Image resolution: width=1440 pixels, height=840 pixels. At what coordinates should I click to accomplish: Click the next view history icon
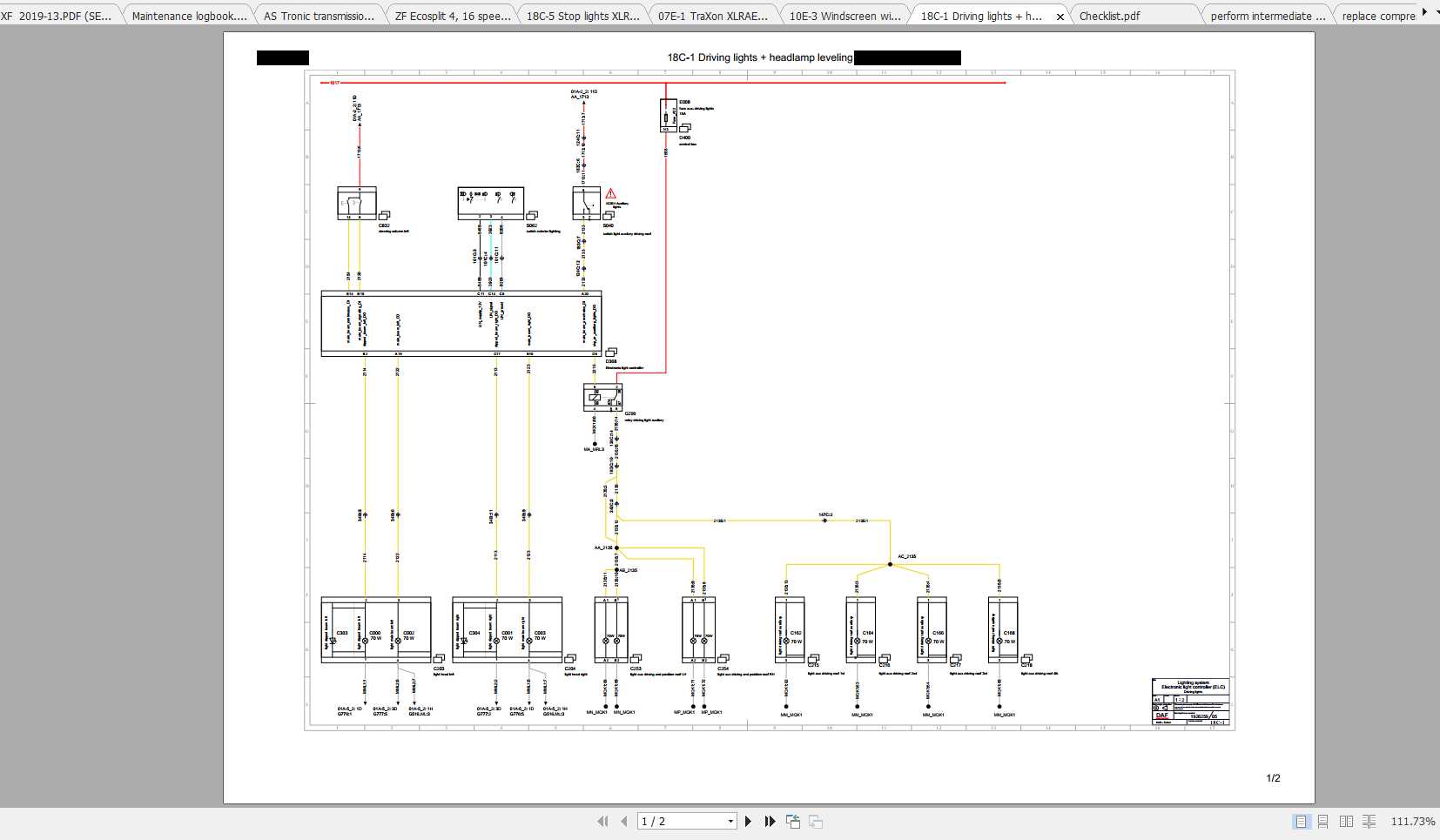click(x=816, y=821)
